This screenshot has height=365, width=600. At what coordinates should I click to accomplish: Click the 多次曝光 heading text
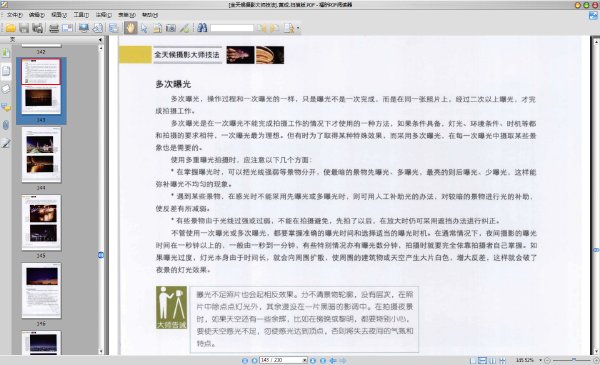click(173, 84)
